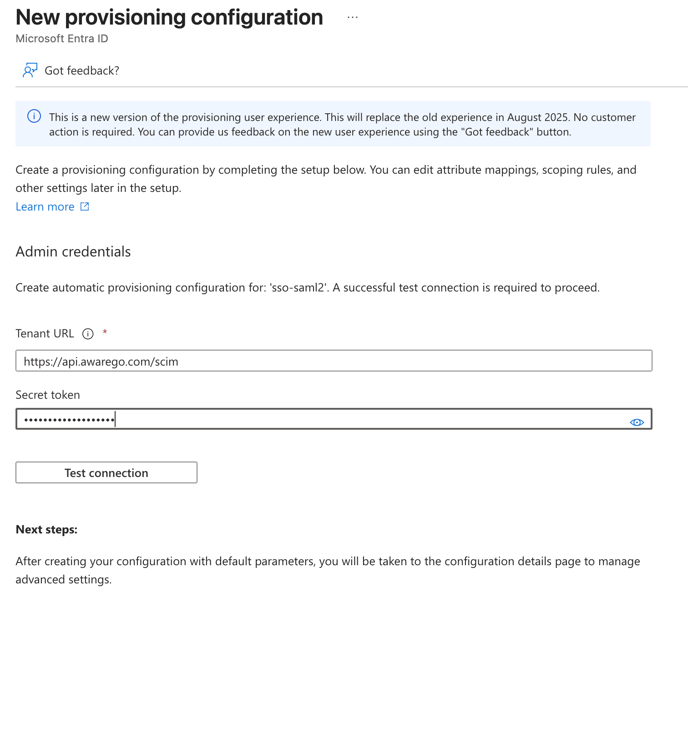Show the Tenant URL info tooltip icon
Viewport: 688px width, 733px height.
88,334
